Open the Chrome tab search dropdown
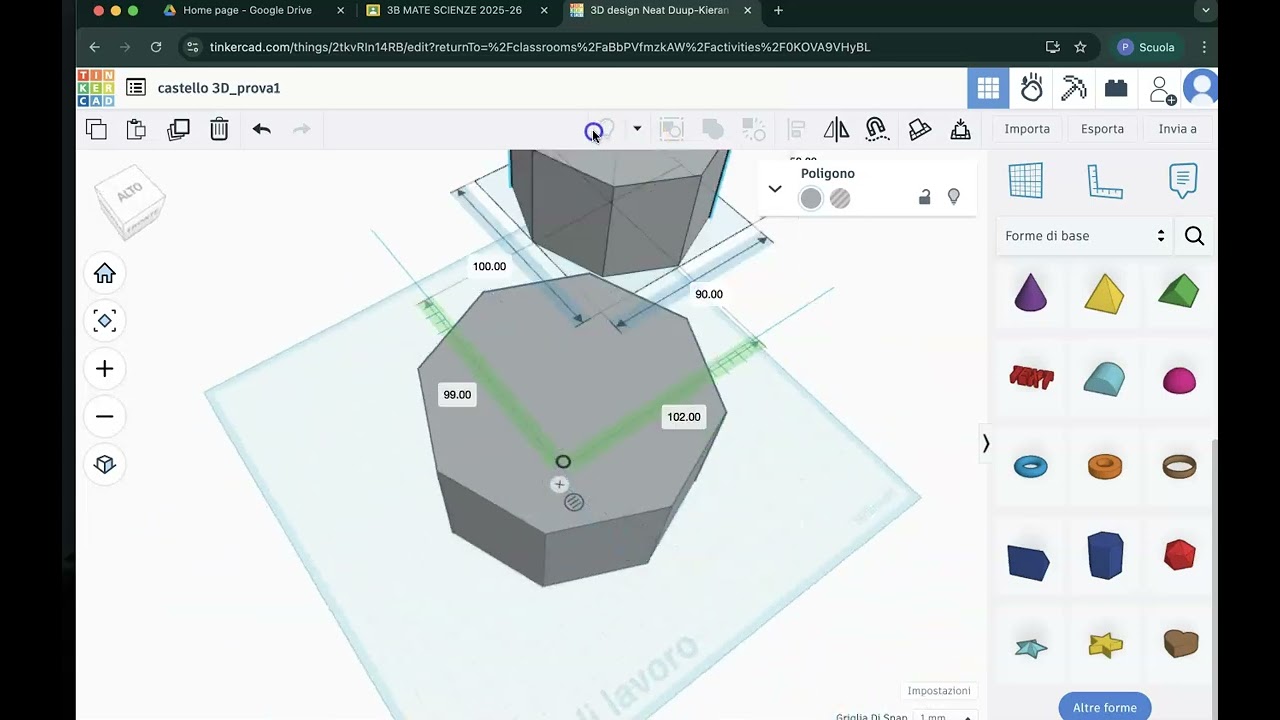Screen dimensions: 1280x720 [x=1205, y=10]
